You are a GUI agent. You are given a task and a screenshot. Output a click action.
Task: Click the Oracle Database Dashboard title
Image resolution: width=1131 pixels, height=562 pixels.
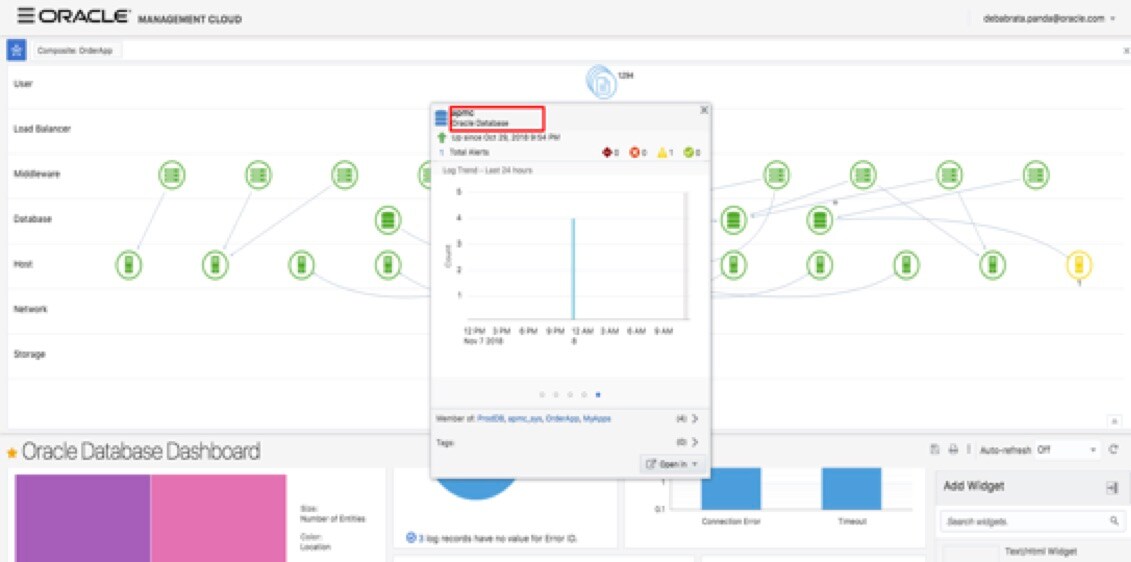141,452
